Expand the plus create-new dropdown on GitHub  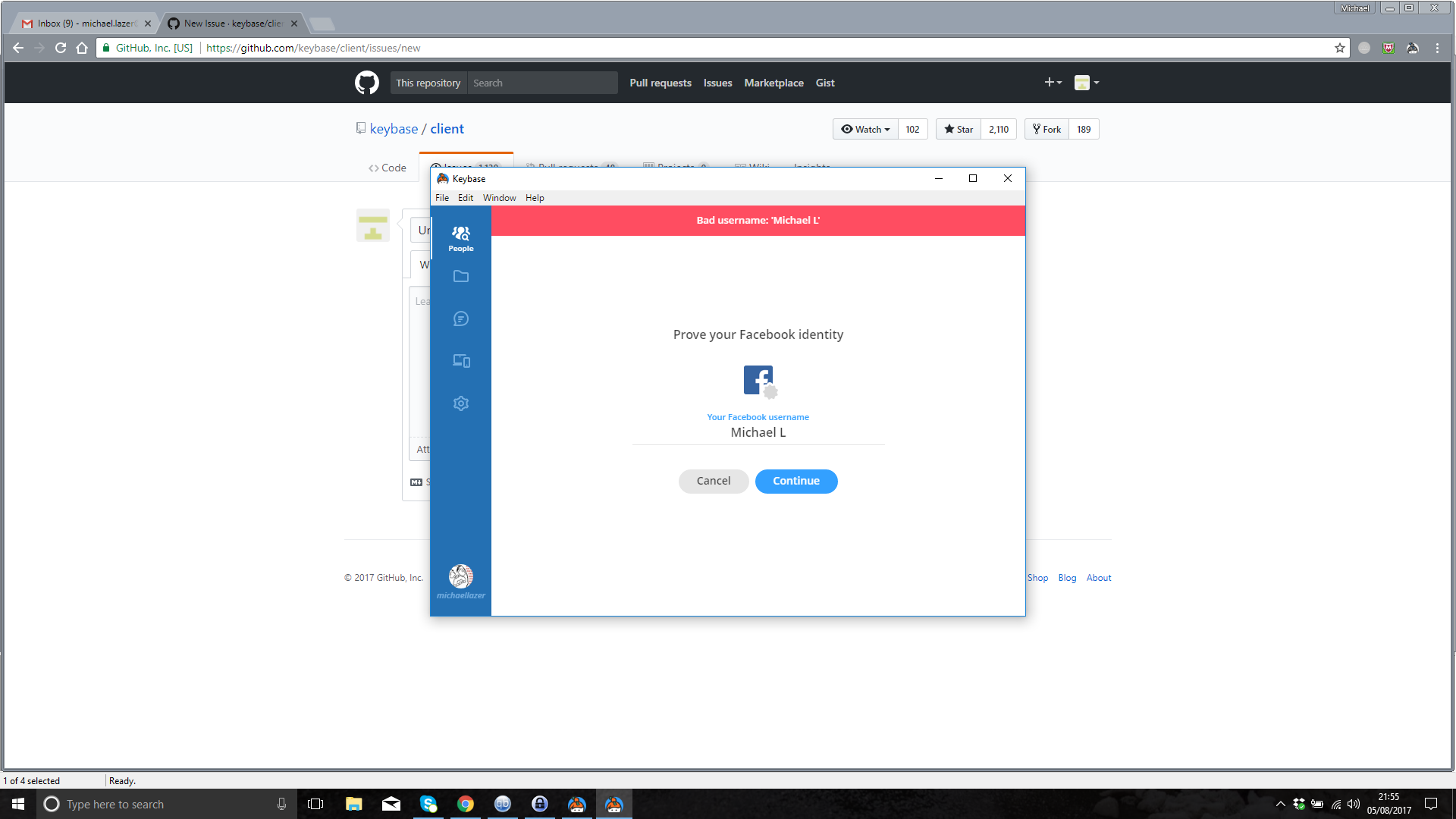coord(1053,83)
